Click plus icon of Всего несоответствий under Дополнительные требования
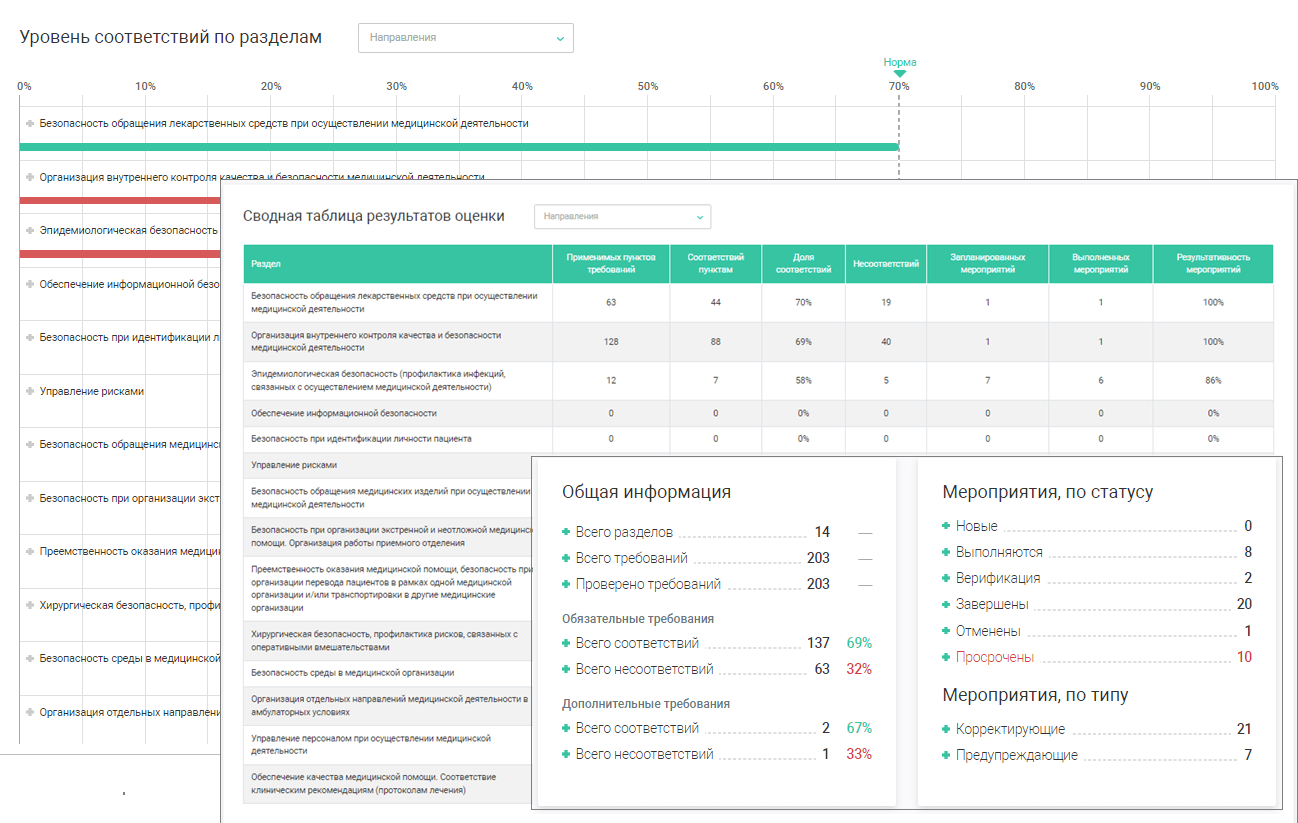This screenshot has width=1298, height=823. click(567, 754)
